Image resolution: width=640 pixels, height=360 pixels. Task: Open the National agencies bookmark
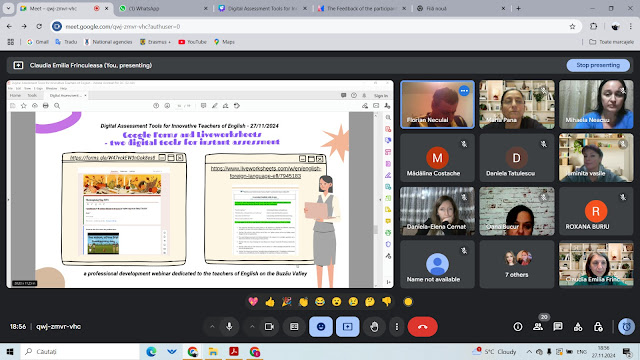pyautogui.click(x=108, y=42)
